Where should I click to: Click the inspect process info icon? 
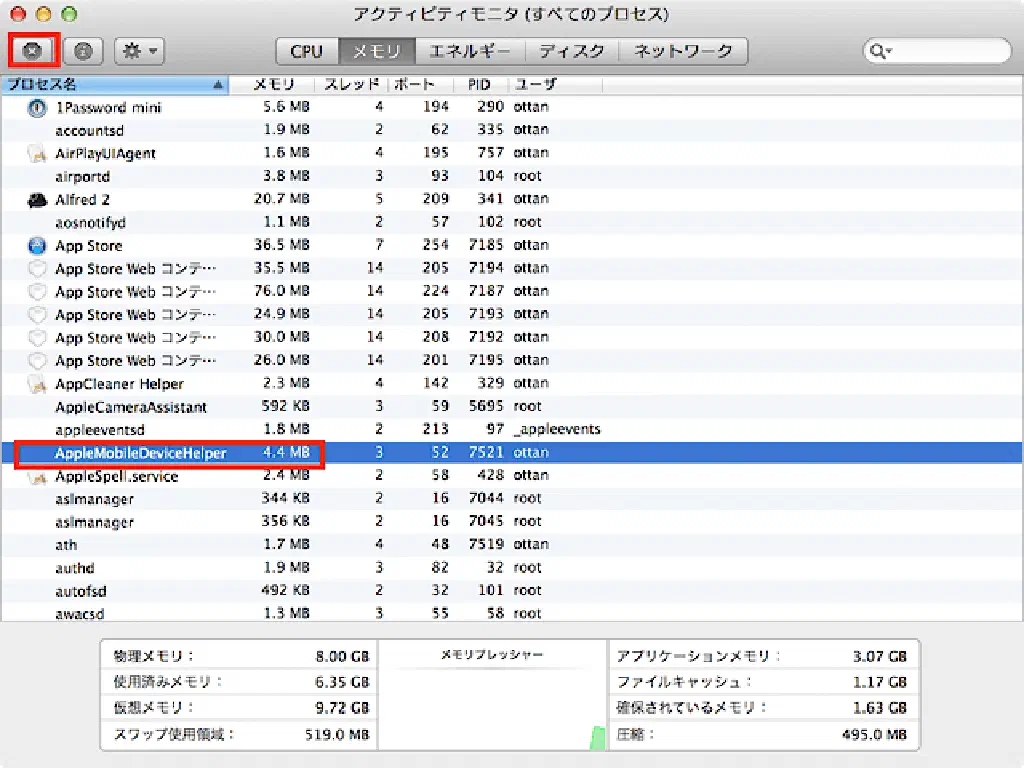(84, 51)
